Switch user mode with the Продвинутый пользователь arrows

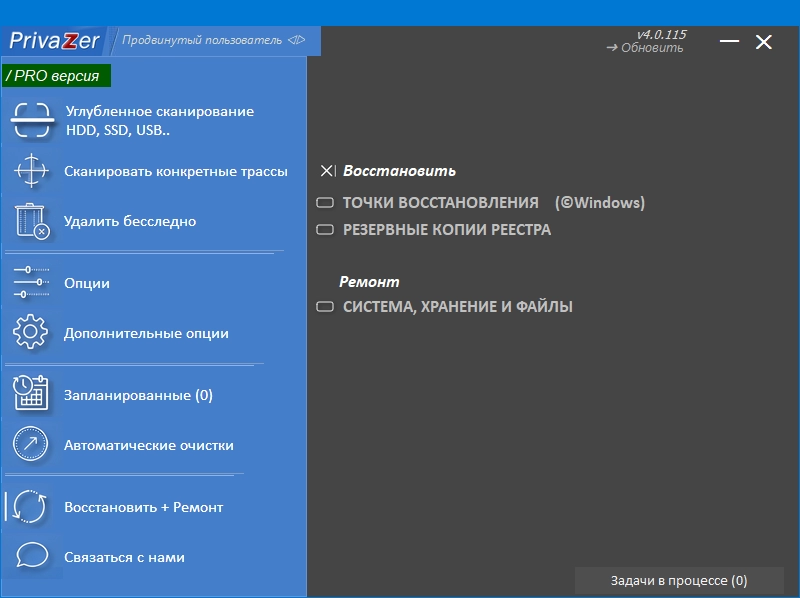[296, 40]
